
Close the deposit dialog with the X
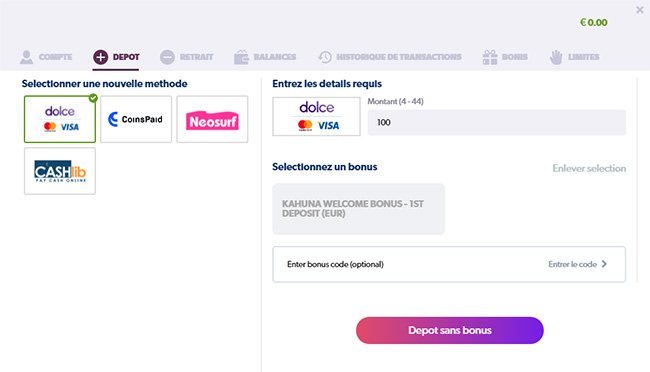pyautogui.click(x=640, y=10)
